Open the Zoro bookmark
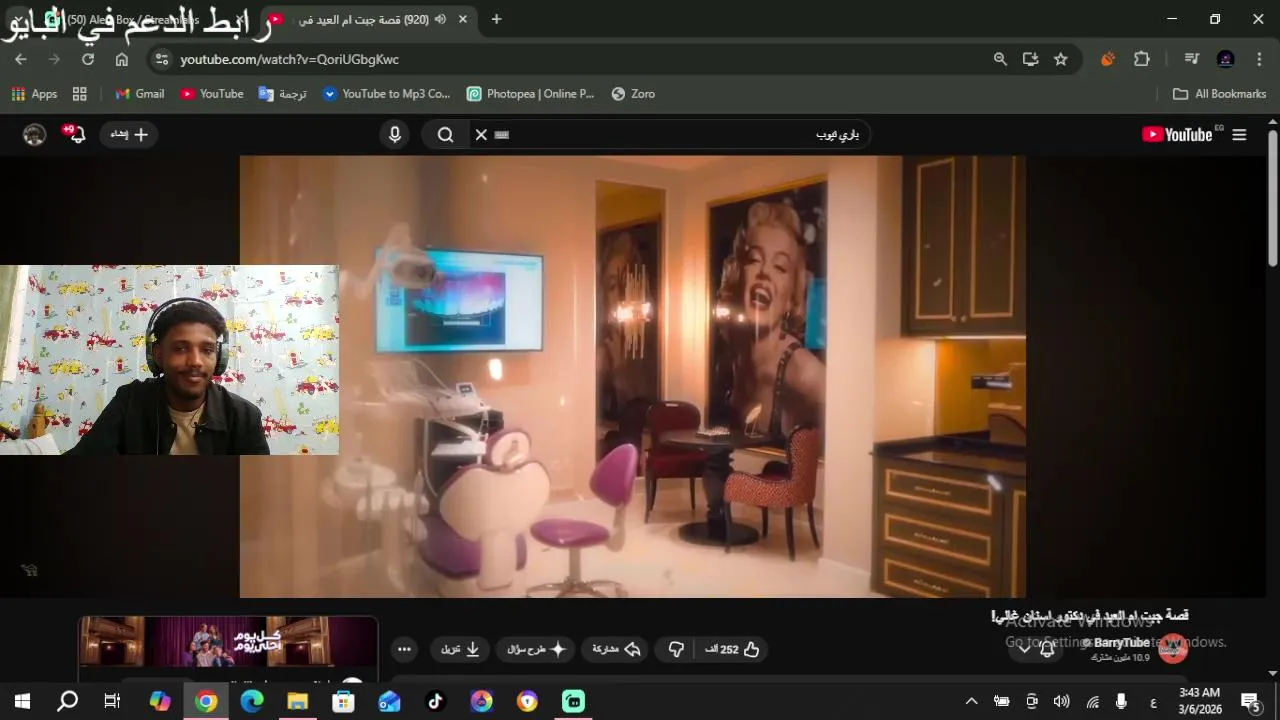 point(633,94)
